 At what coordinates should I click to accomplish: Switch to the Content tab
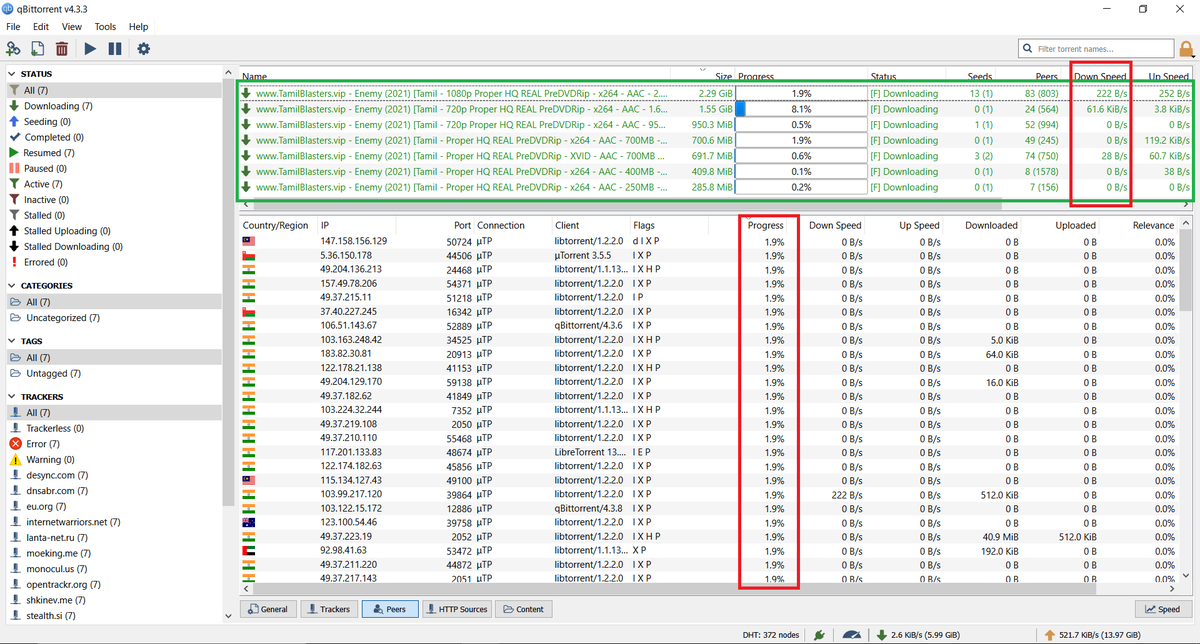tap(523, 609)
